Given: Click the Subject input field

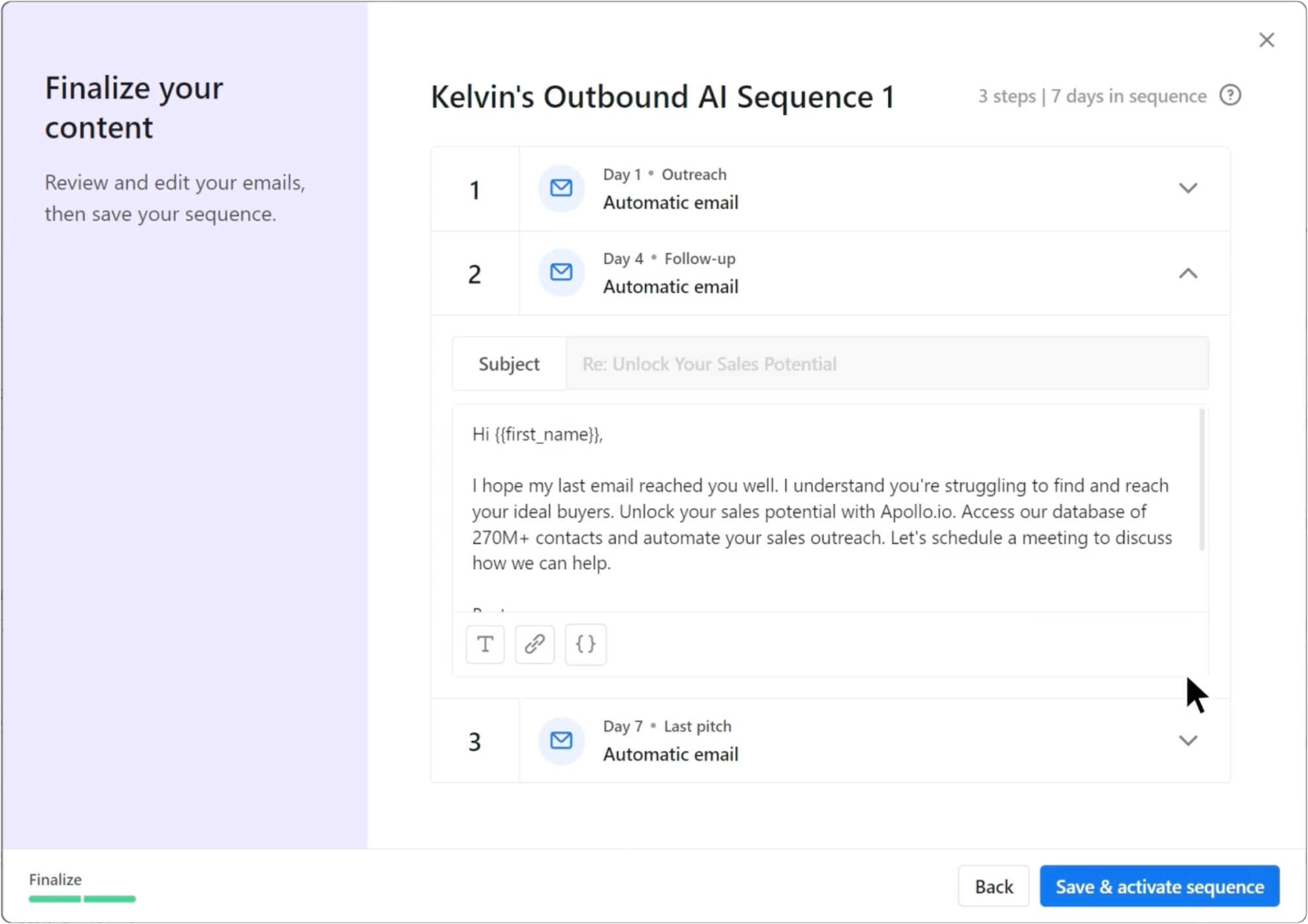Looking at the screenshot, I should (x=887, y=364).
